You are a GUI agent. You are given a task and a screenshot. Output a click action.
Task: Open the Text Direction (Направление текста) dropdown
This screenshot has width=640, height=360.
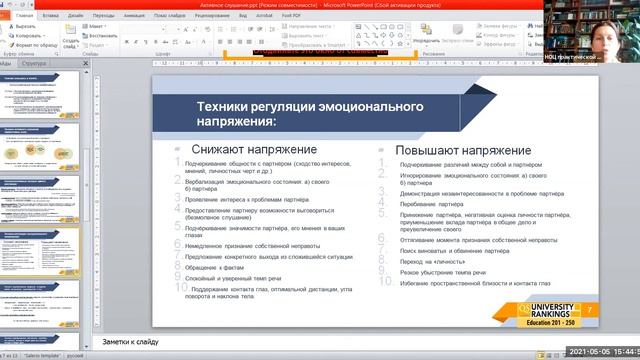coord(308,26)
